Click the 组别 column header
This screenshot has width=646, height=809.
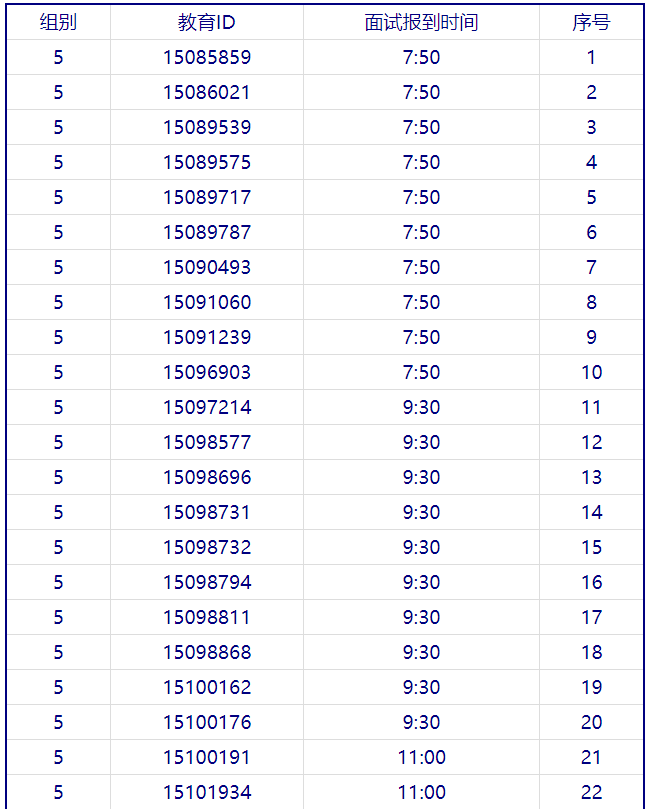58,23
